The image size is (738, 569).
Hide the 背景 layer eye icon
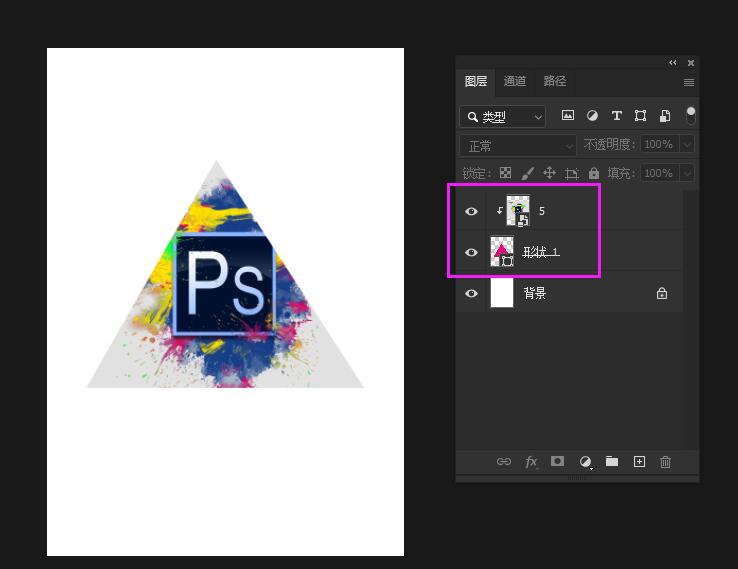(x=472, y=294)
